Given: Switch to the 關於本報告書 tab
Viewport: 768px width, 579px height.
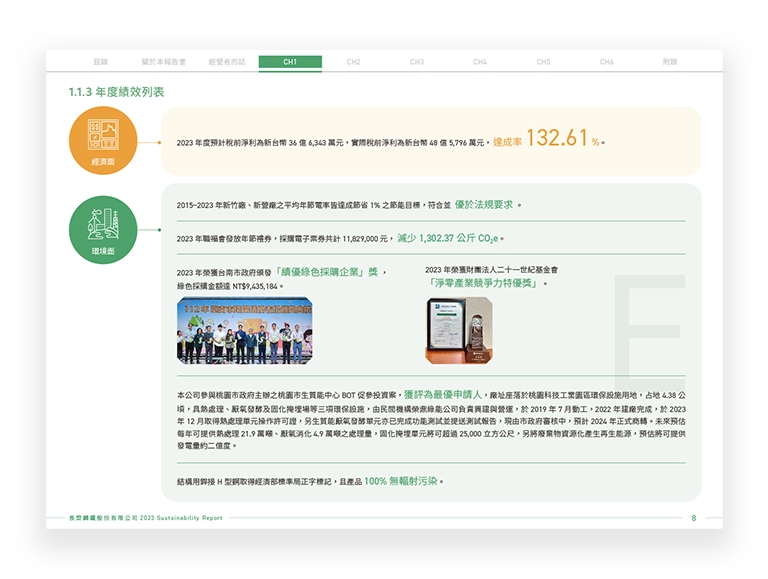Looking at the screenshot, I should coord(164,62).
